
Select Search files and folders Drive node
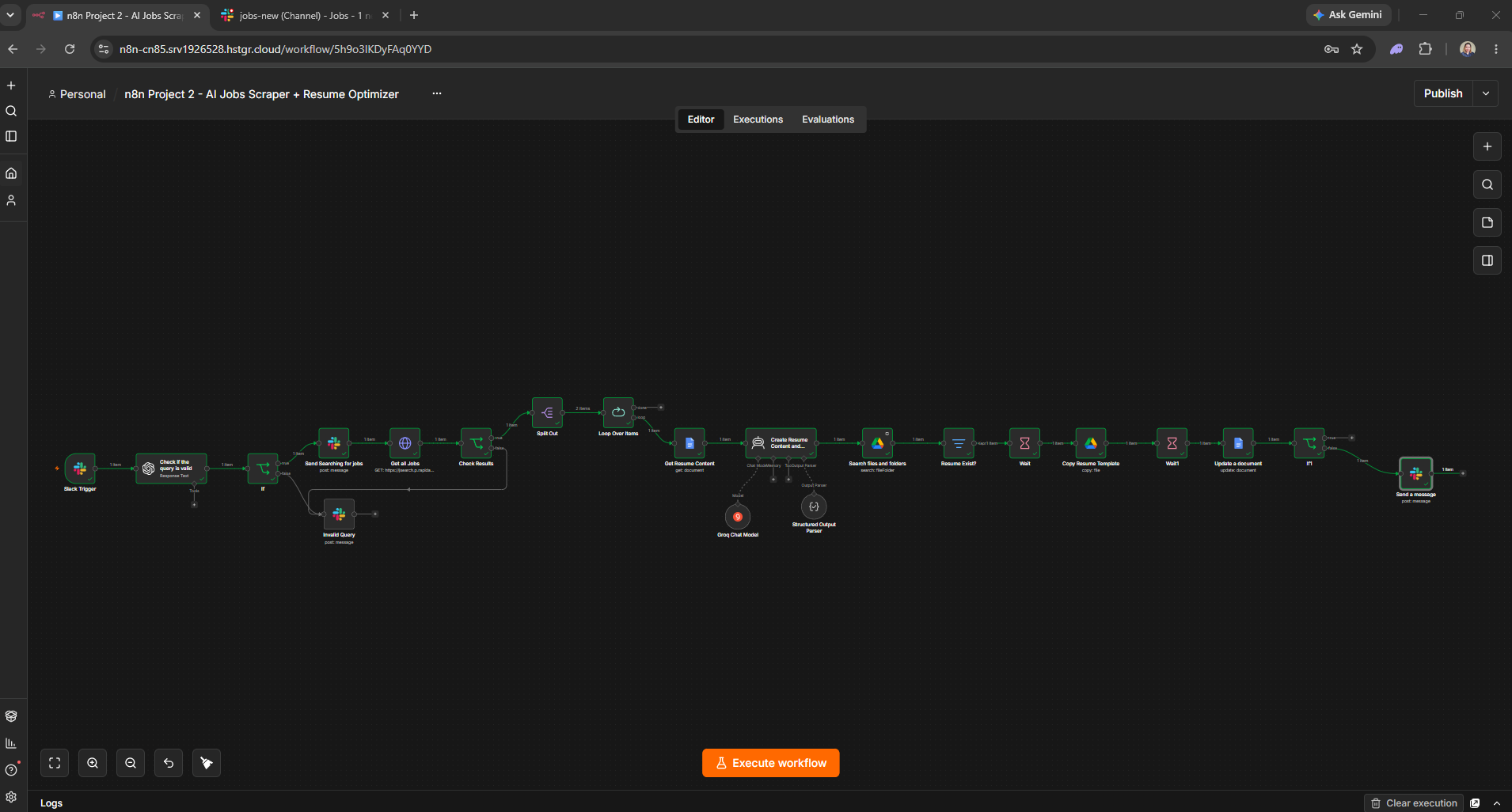pos(877,443)
